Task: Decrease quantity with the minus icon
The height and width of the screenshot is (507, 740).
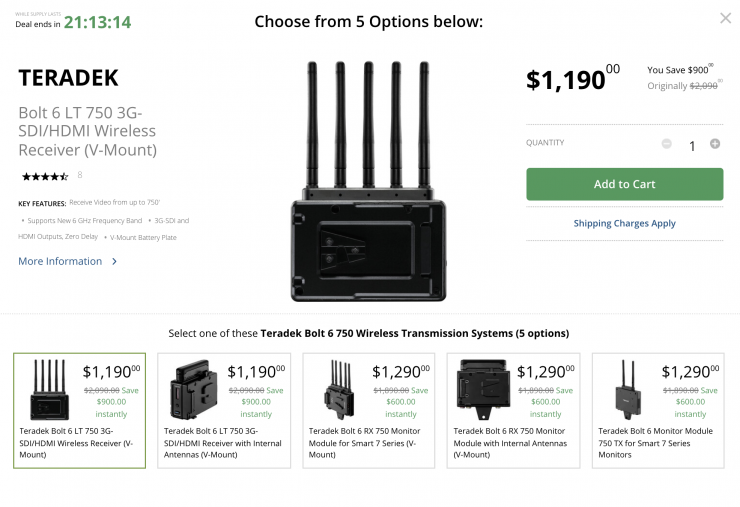Action: 667,144
